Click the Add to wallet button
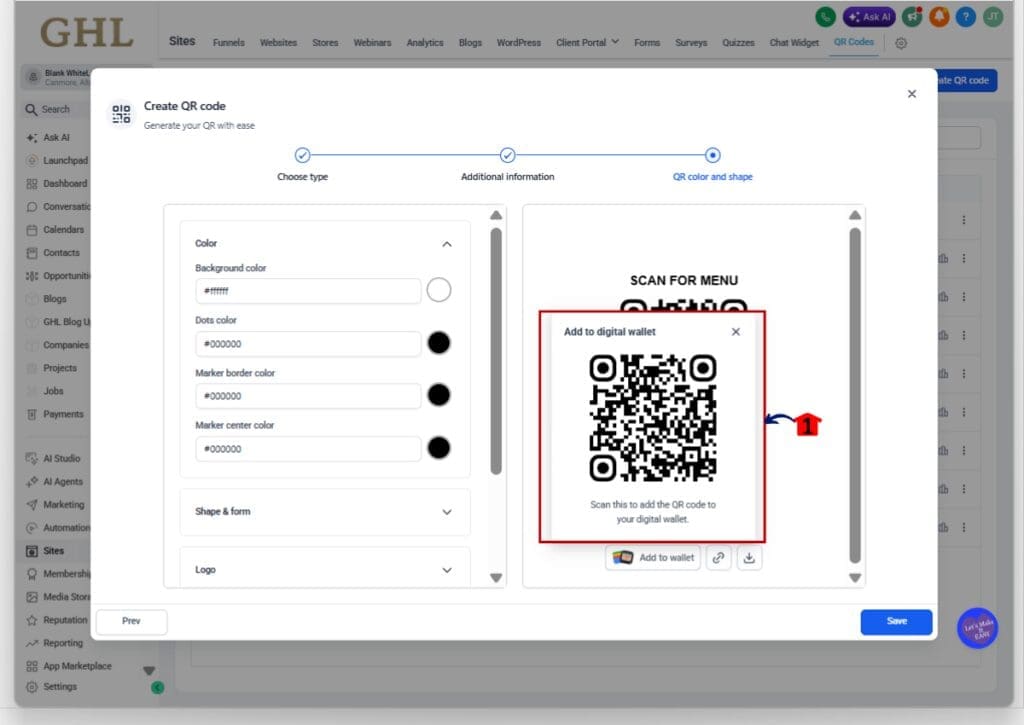This screenshot has height=725, width=1024. (x=652, y=558)
